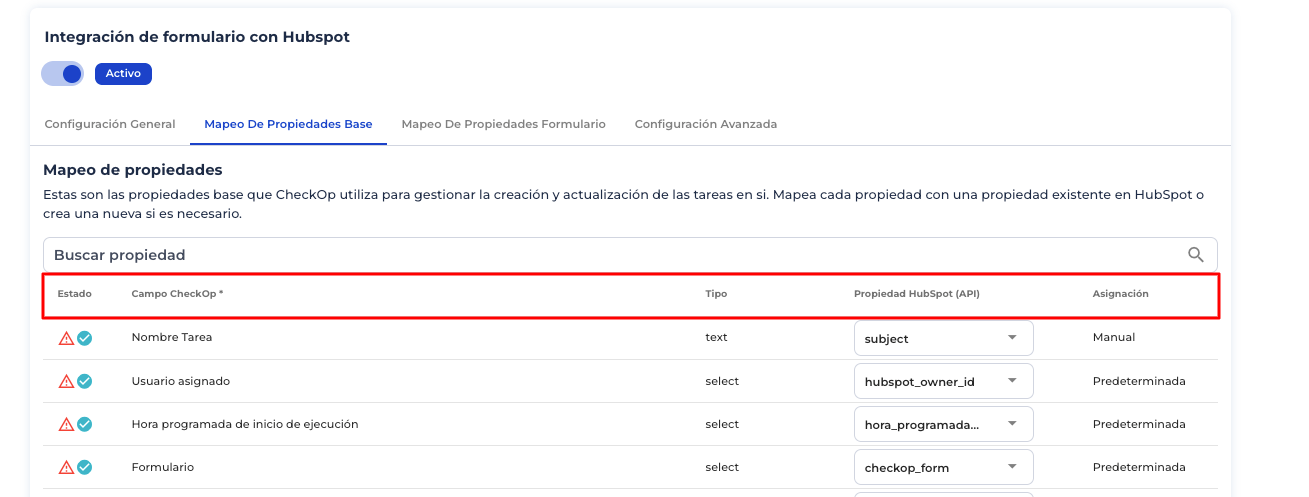Viewport: 1309px width, 497px height.
Task: Switch to Configuración General tab
Action: 110,124
